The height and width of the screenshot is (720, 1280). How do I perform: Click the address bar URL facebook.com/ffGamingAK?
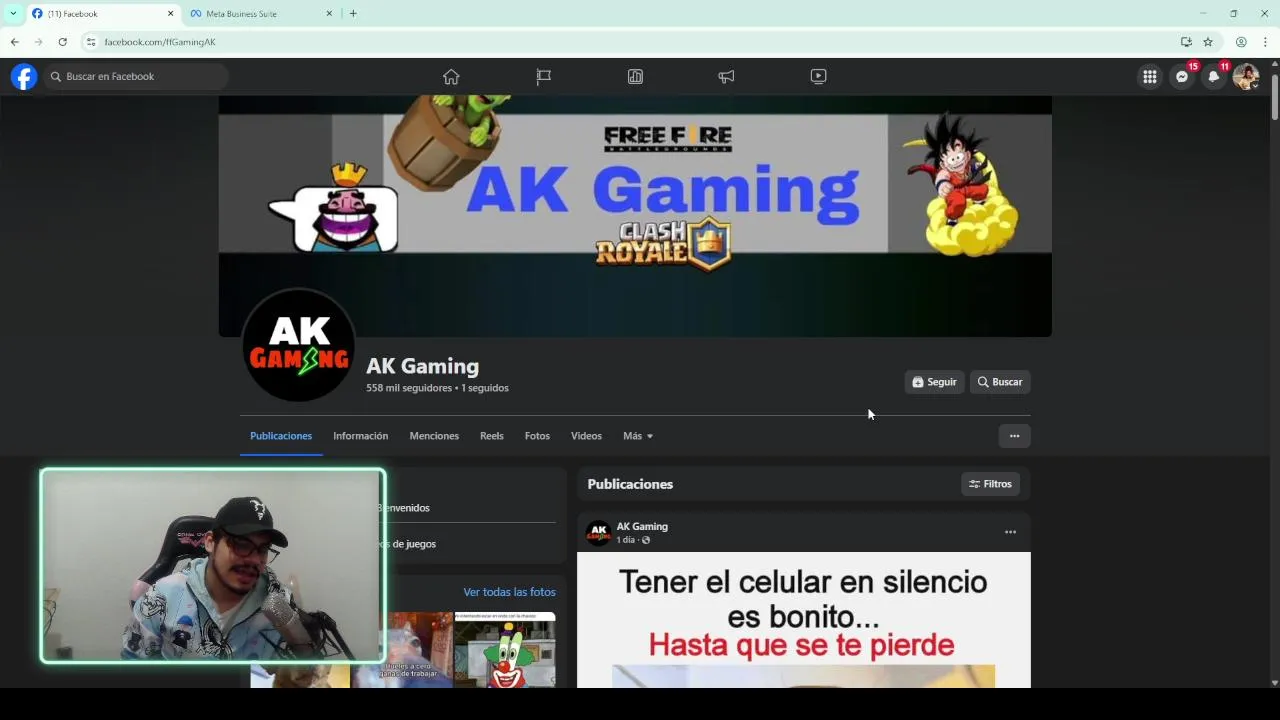[x=160, y=42]
